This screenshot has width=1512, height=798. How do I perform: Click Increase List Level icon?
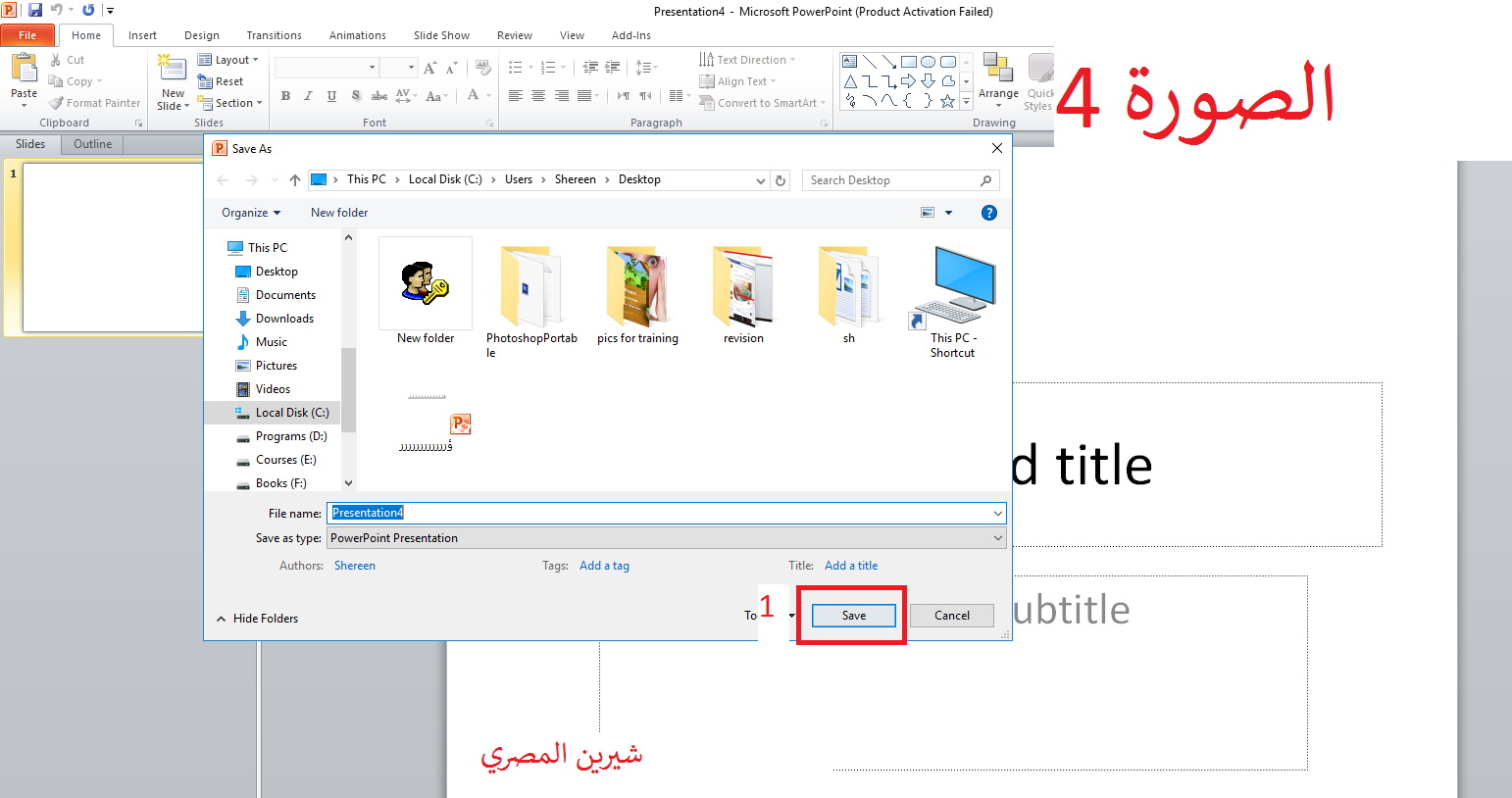click(613, 68)
